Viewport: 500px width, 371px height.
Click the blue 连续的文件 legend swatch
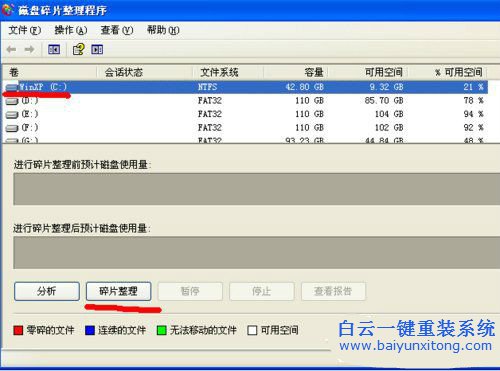[x=90, y=330]
